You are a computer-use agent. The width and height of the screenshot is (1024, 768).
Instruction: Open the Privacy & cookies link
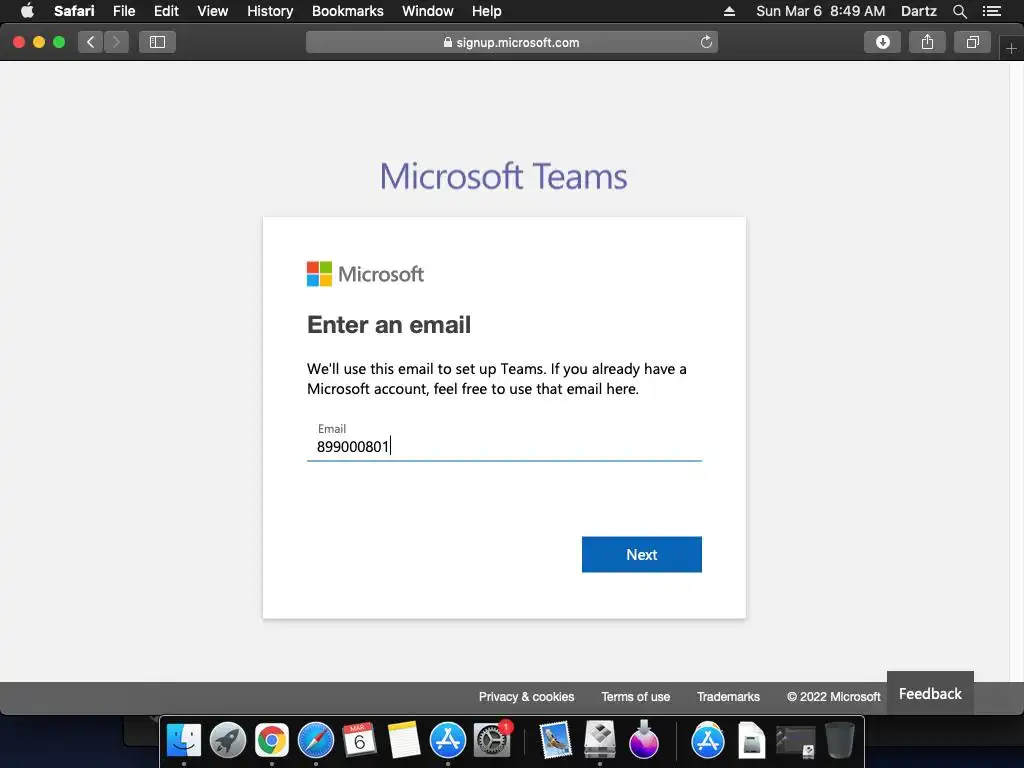[x=526, y=697]
